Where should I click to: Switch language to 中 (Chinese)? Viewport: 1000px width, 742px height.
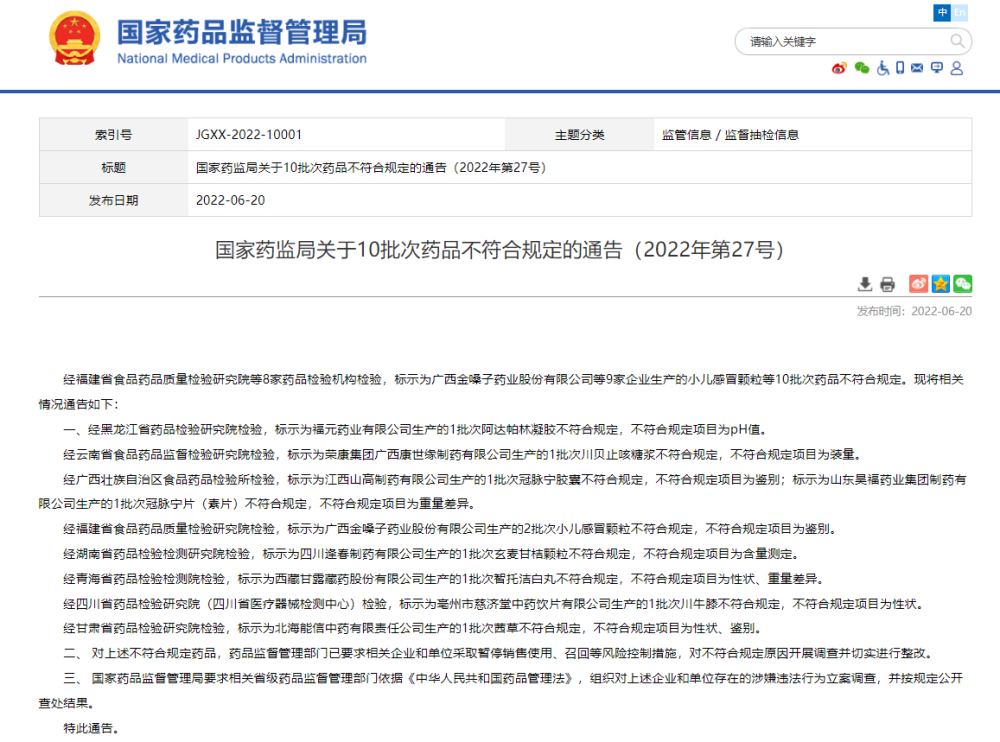point(943,12)
